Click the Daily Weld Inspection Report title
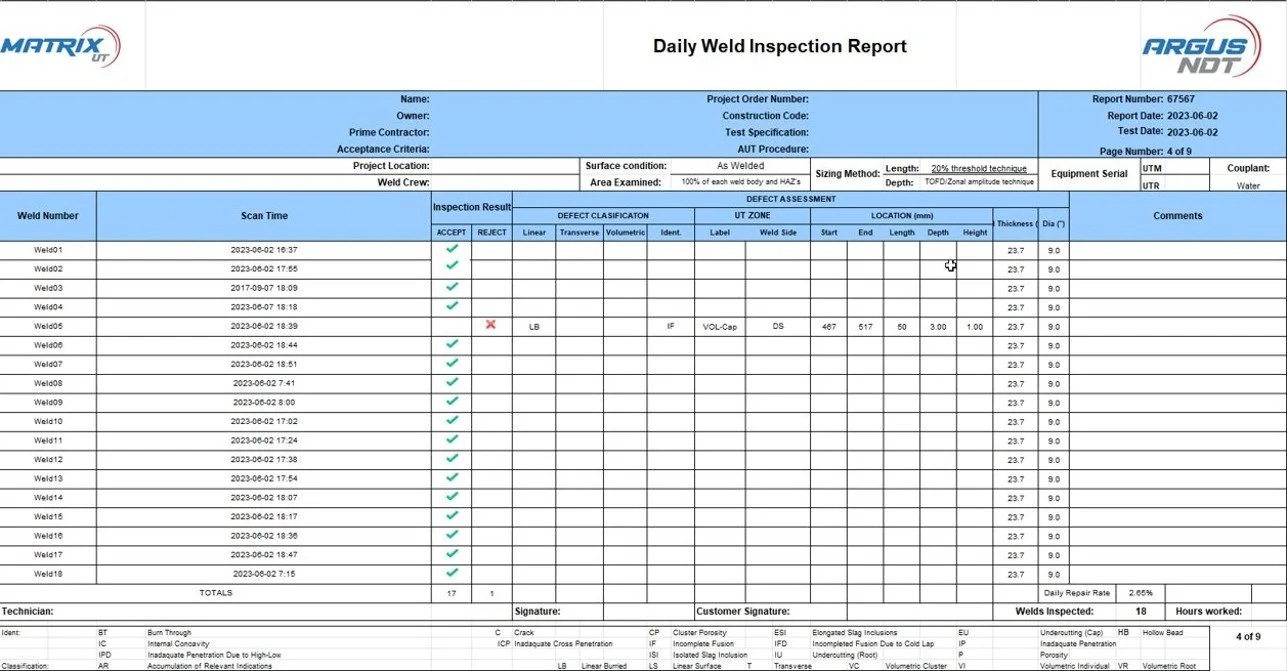1287x671 pixels. (x=780, y=46)
